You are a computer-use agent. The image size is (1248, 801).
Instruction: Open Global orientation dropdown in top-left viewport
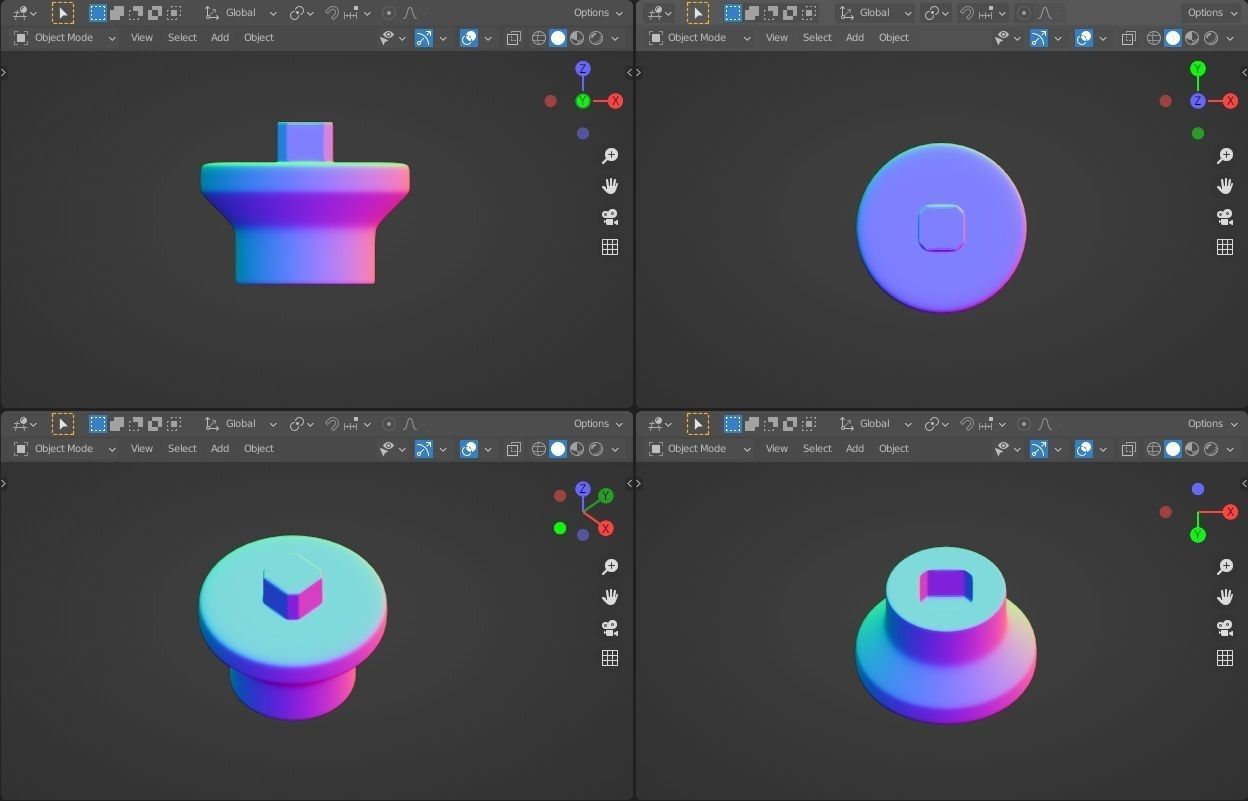241,13
